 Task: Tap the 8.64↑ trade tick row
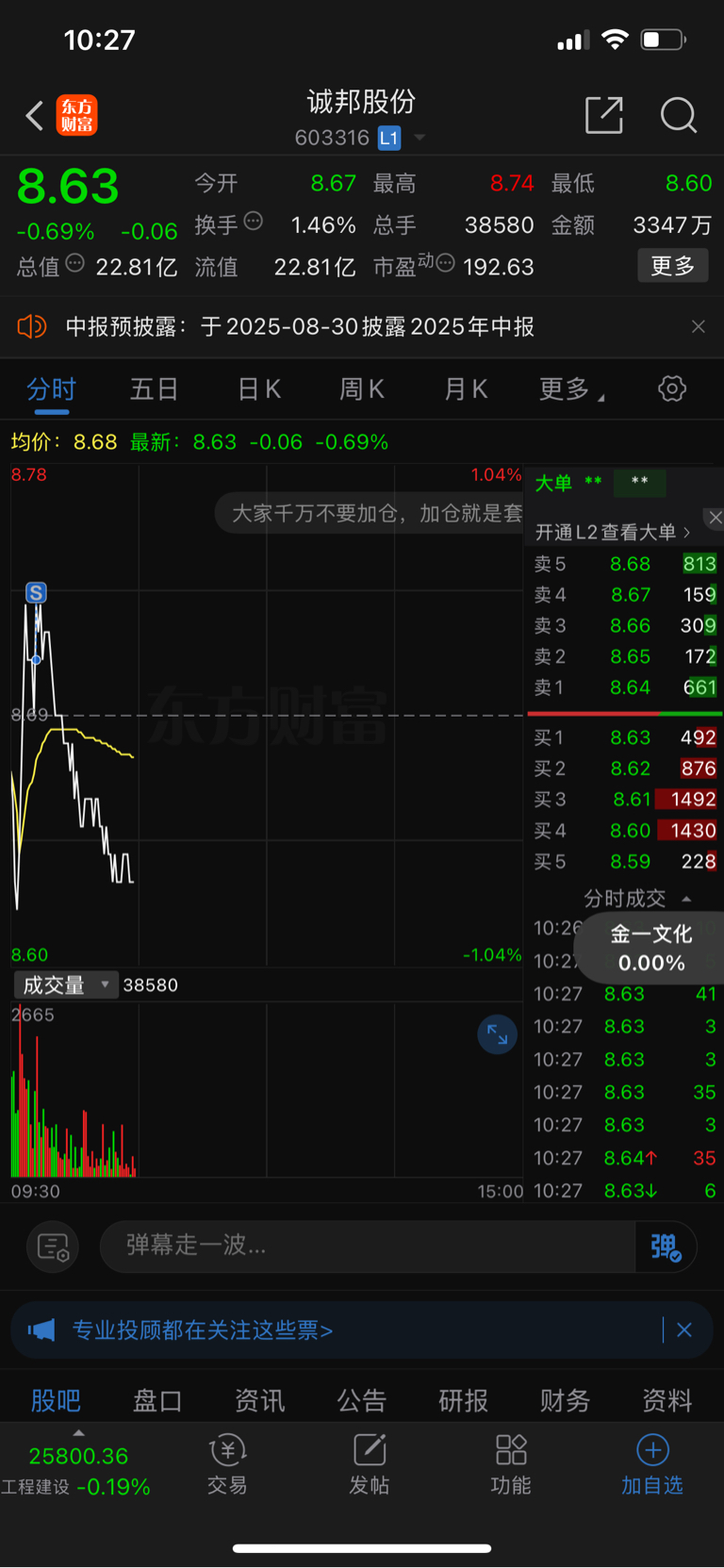pyautogui.click(x=624, y=1158)
